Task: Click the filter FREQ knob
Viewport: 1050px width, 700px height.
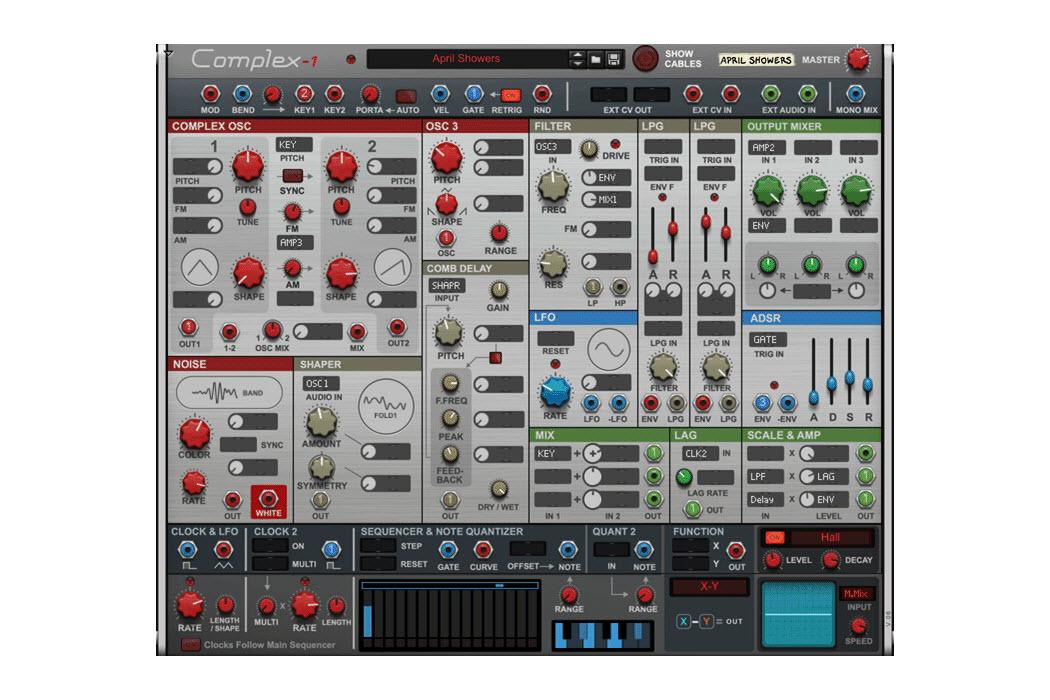Action: [x=552, y=187]
